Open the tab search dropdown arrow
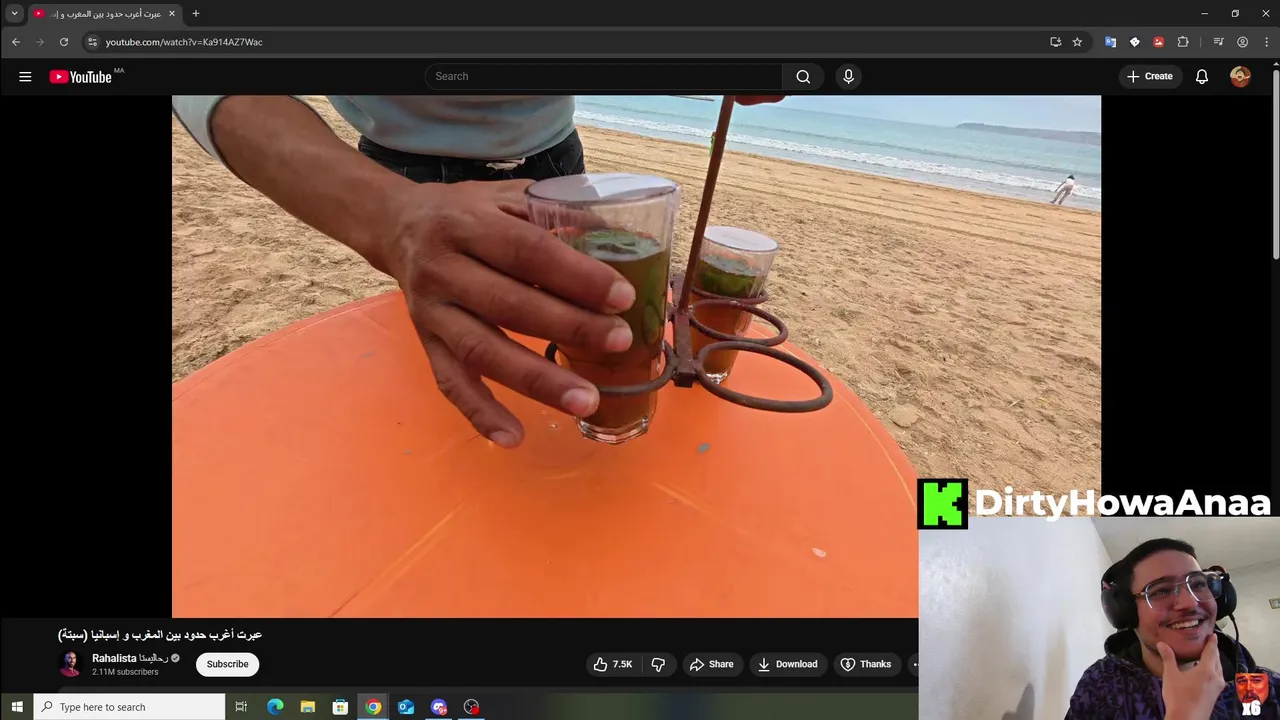 pos(14,13)
